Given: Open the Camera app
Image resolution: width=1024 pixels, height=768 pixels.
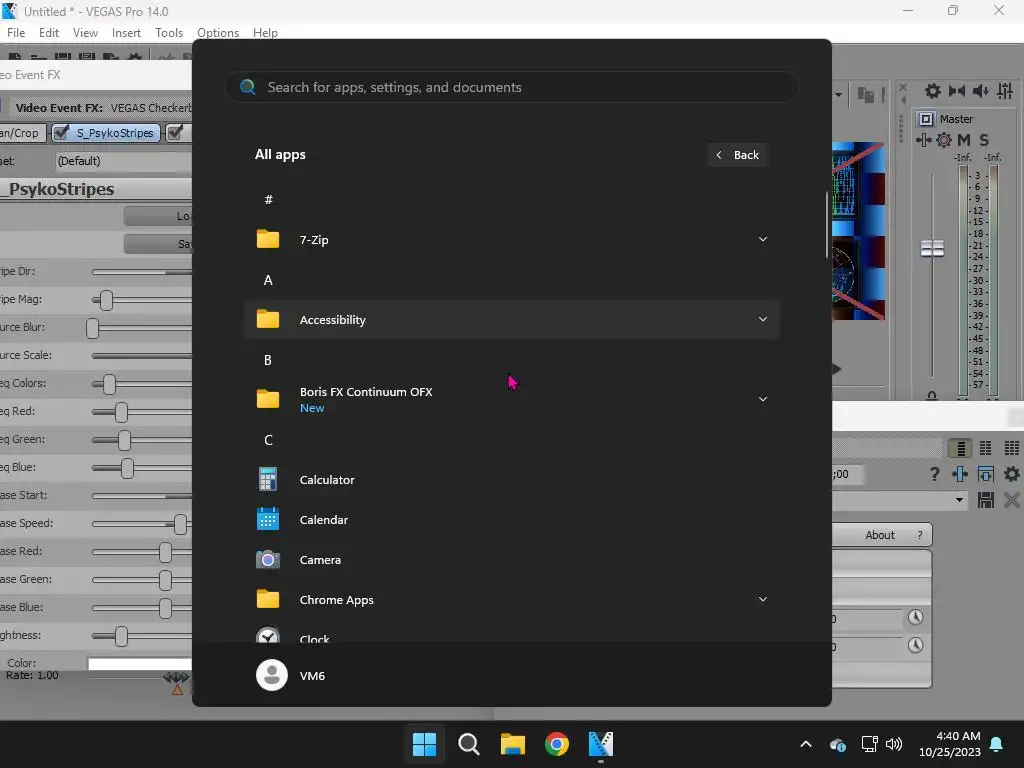Looking at the screenshot, I should pyautogui.click(x=511, y=560).
